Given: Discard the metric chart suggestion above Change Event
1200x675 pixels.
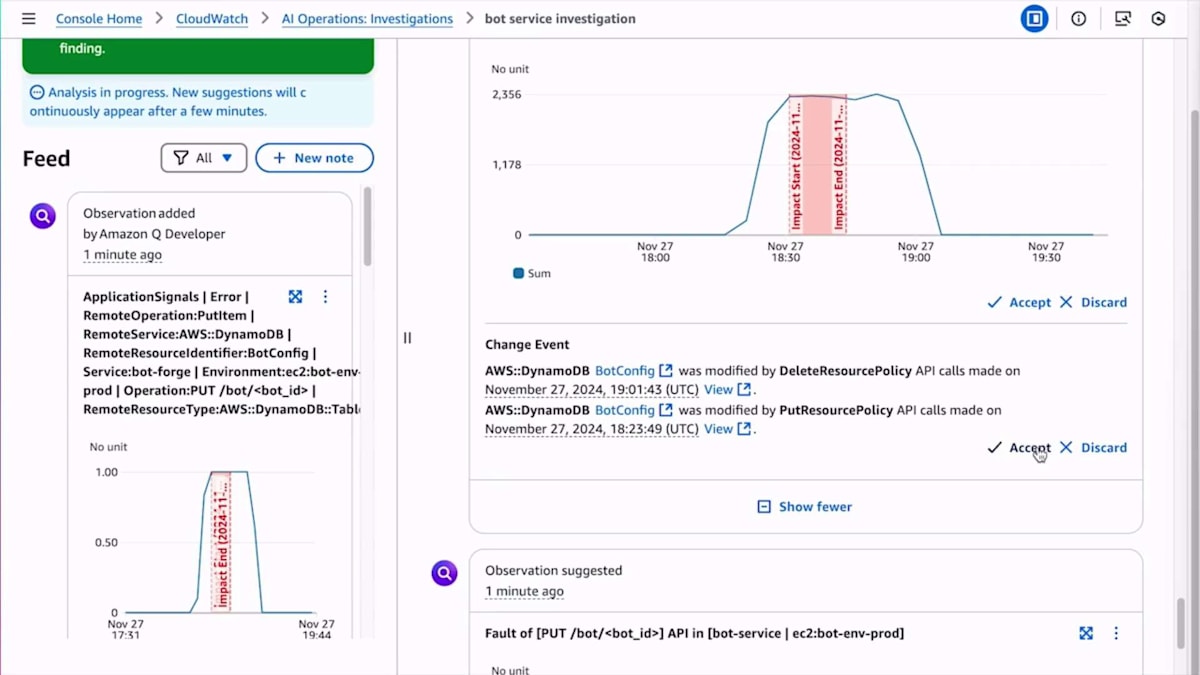Looking at the screenshot, I should pos(1093,302).
